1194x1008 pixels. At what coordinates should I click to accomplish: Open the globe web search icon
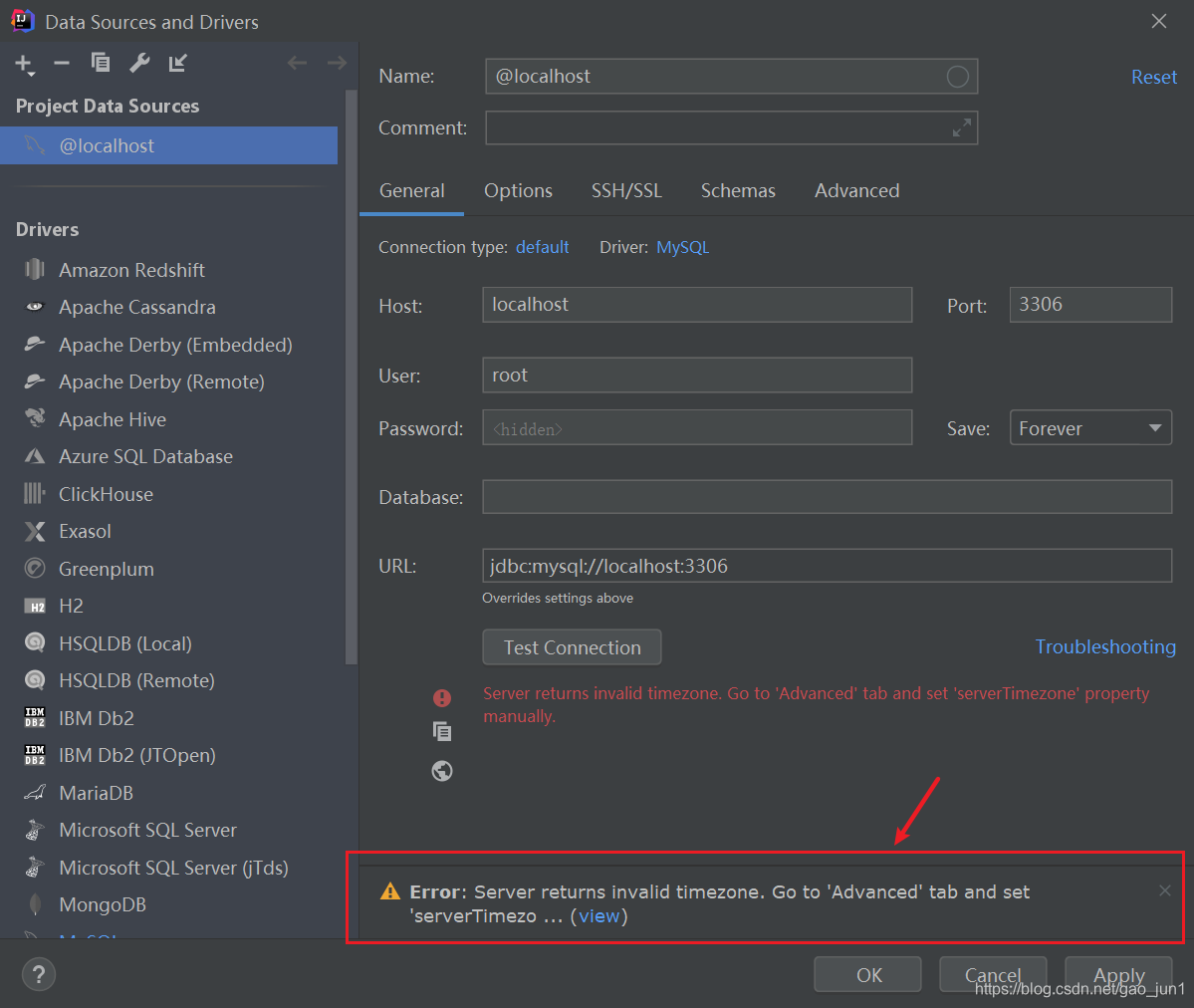click(442, 771)
